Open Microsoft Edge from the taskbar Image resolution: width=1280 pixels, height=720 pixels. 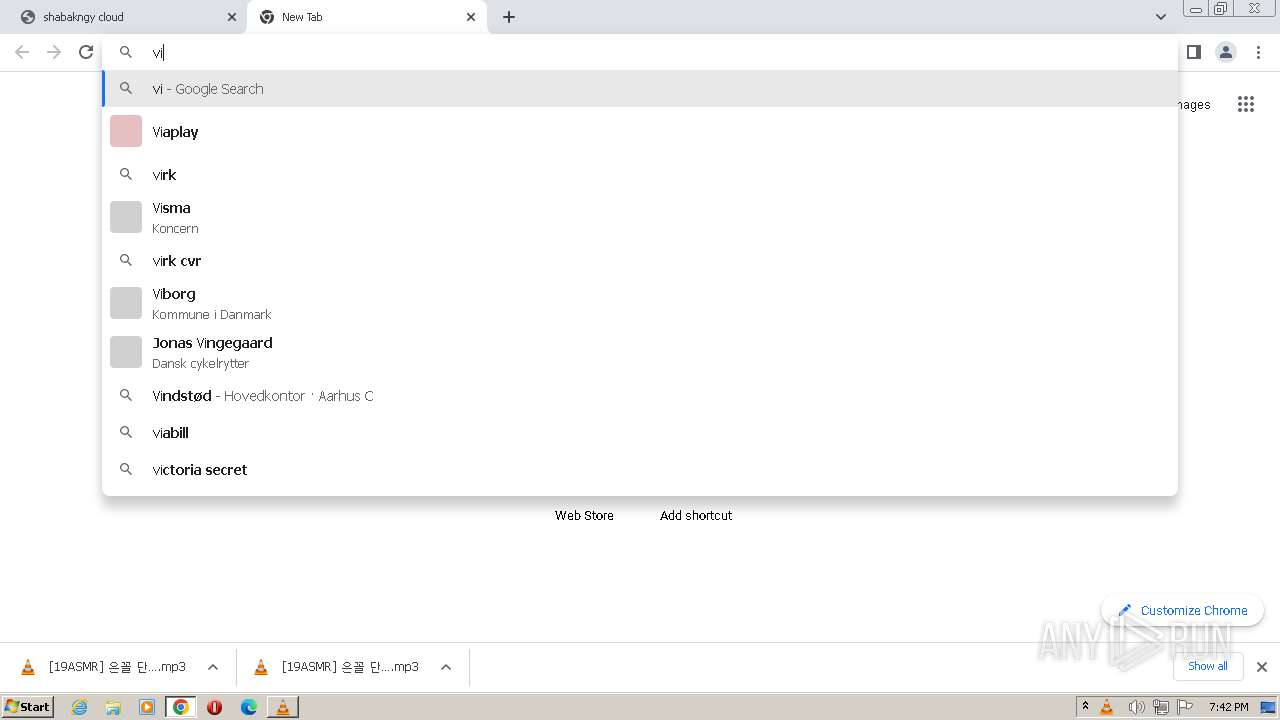[249, 707]
